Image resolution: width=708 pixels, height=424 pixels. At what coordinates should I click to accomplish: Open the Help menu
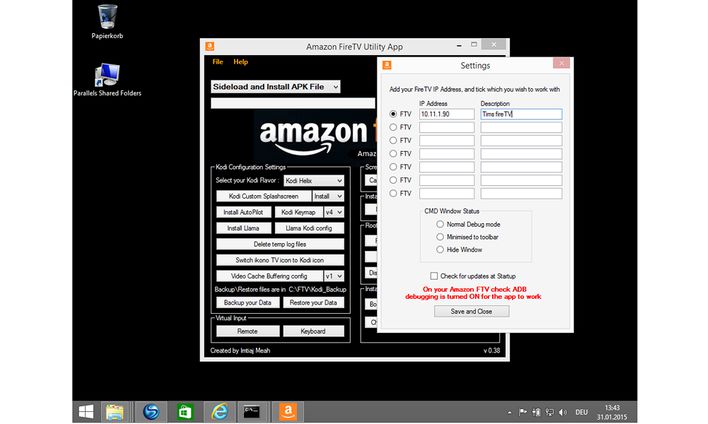click(x=241, y=62)
